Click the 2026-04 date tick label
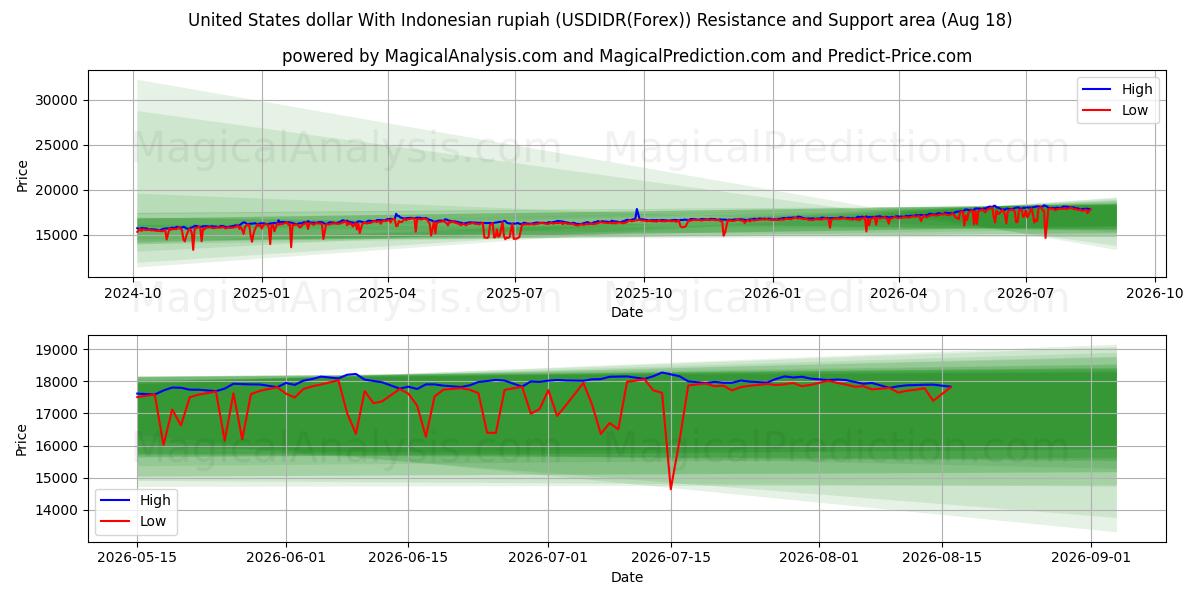The height and width of the screenshot is (600, 1200). [898, 295]
